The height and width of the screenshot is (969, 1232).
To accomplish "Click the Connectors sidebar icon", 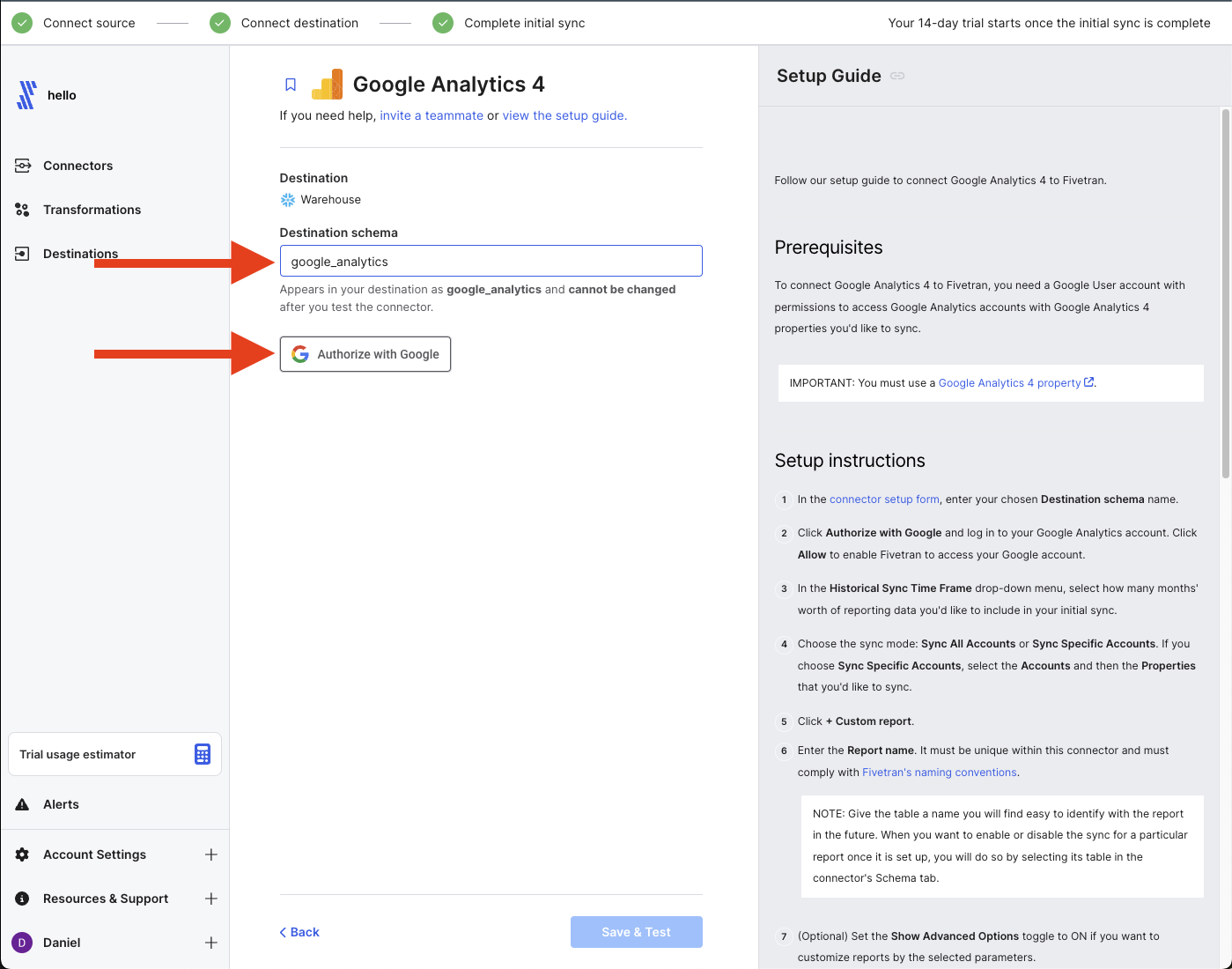I will tap(23, 166).
